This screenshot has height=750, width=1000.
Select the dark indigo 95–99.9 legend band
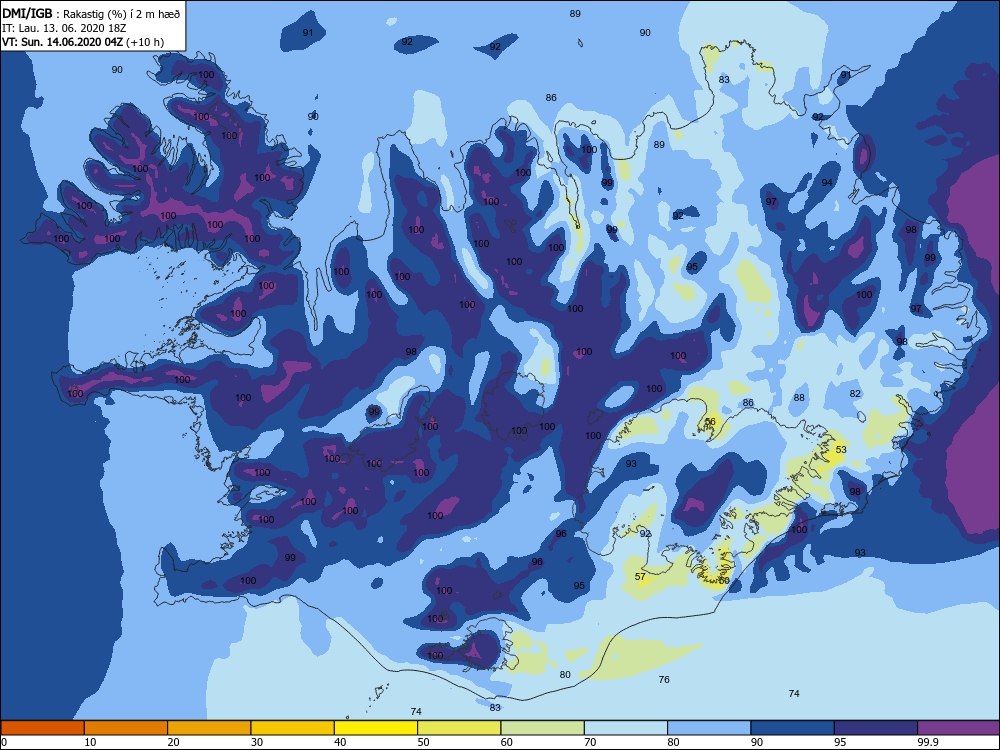[x=876, y=728]
